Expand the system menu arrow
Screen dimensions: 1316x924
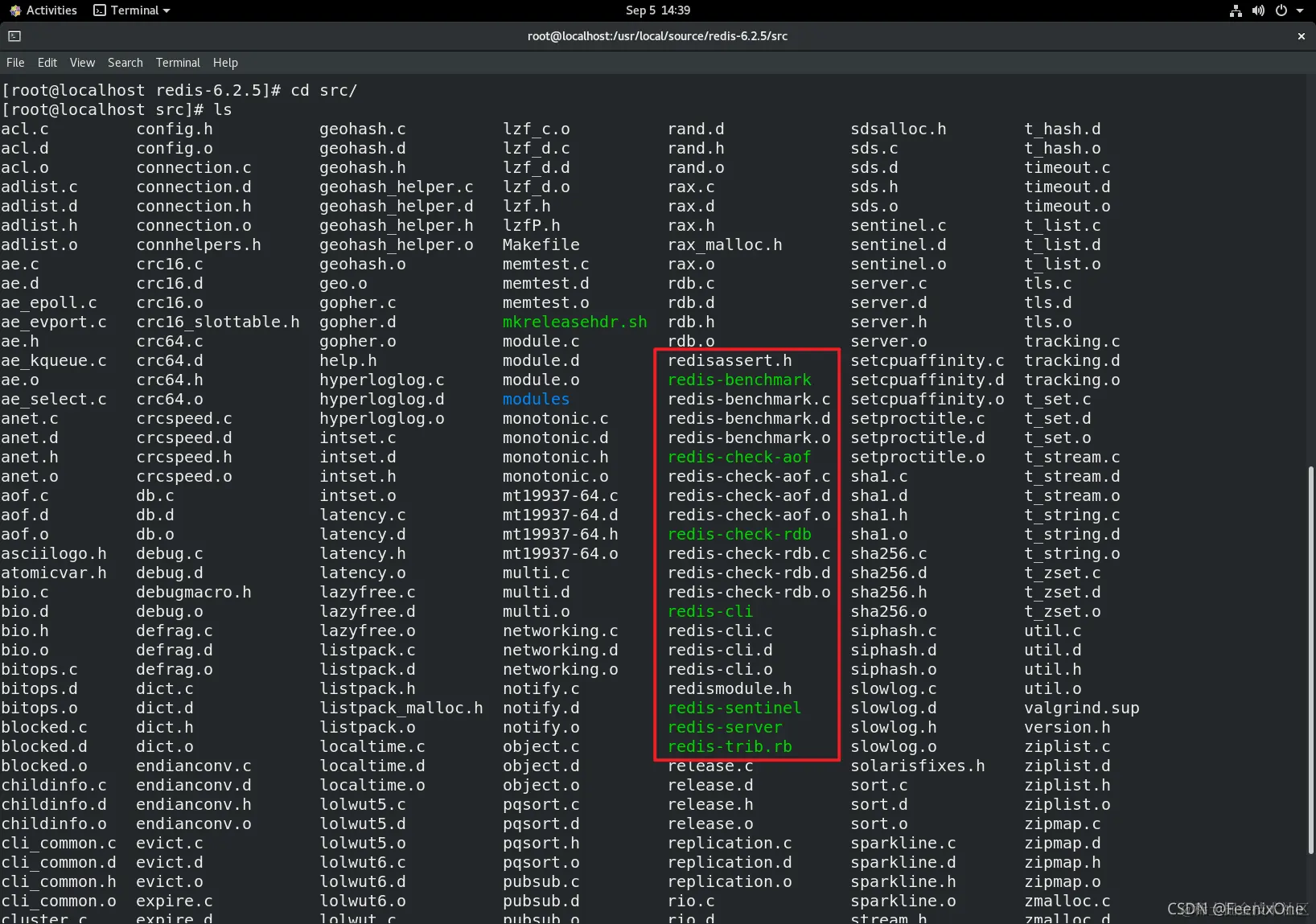point(1300,10)
